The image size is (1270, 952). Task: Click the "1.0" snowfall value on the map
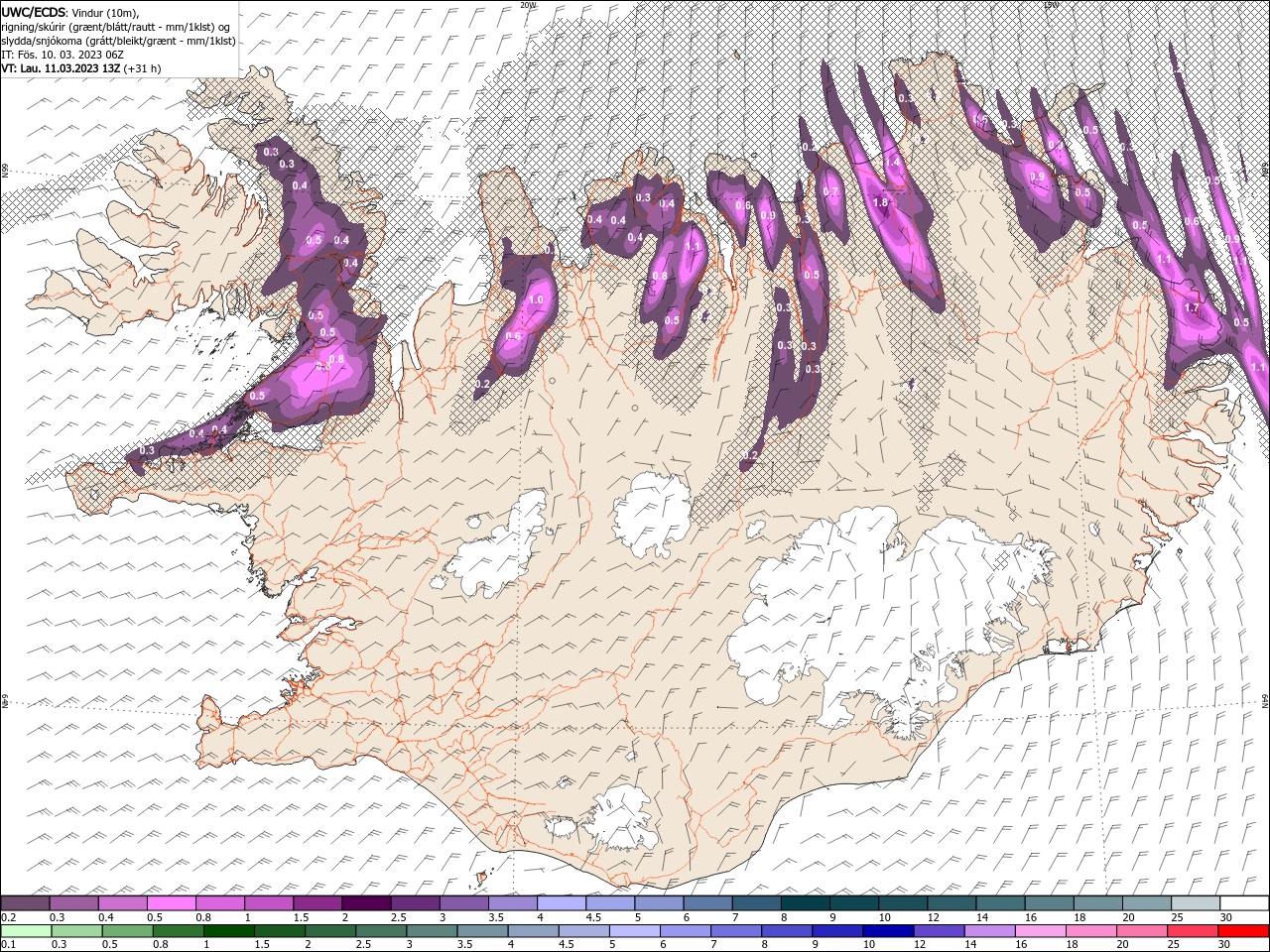pyautogui.click(x=537, y=299)
